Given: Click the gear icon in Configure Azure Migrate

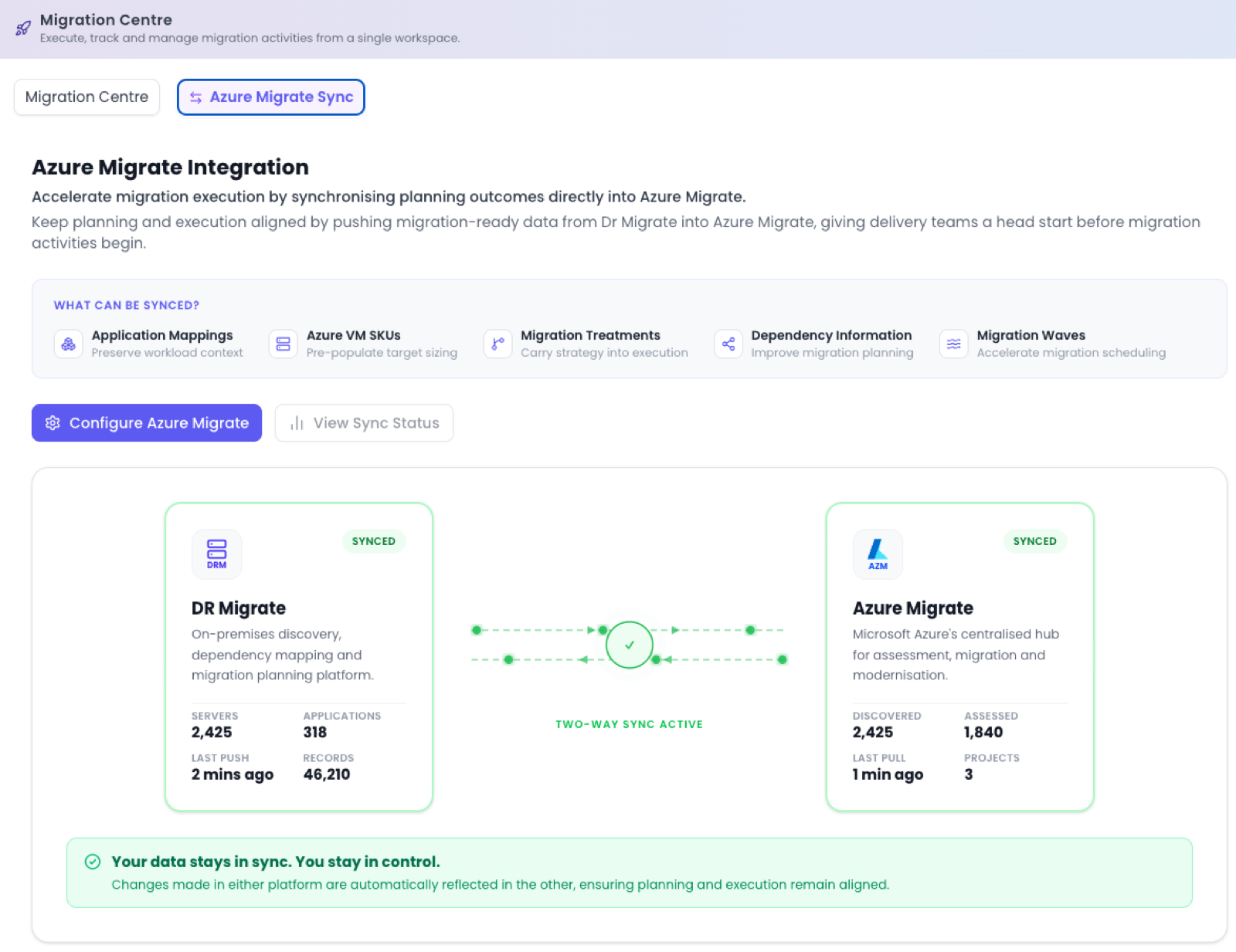Looking at the screenshot, I should click(53, 423).
